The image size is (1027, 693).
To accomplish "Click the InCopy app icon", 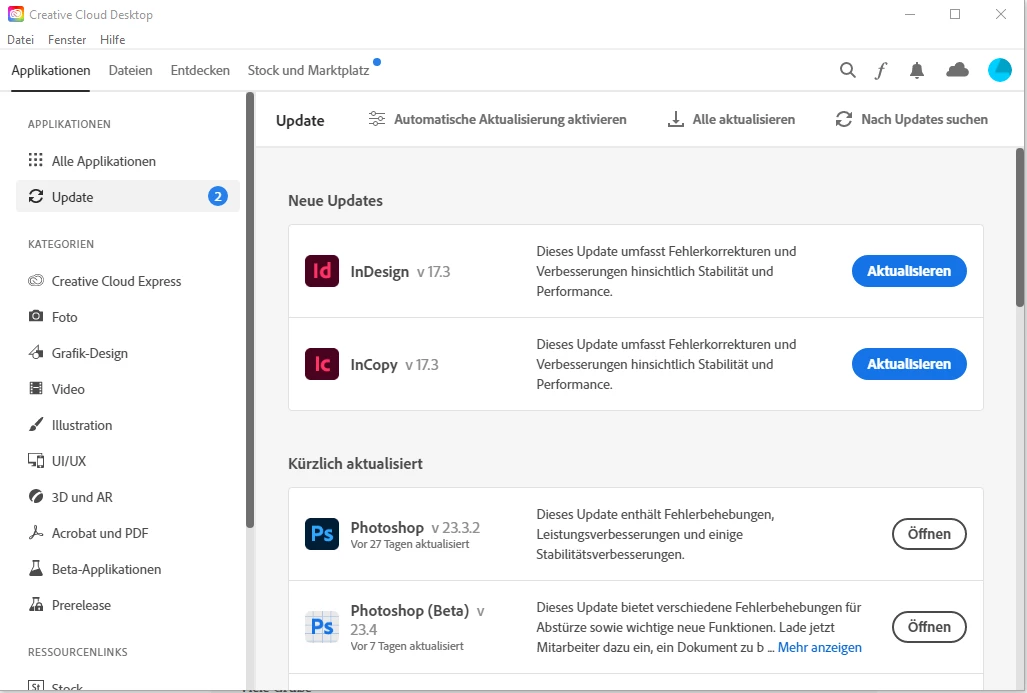I will (x=322, y=364).
